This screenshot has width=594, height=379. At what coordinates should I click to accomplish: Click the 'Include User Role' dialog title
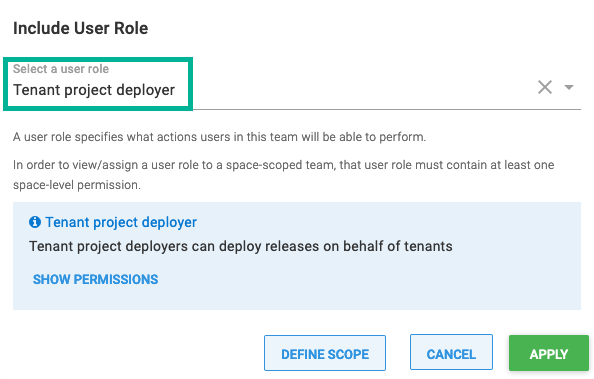pyautogui.click(x=80, y=28)
